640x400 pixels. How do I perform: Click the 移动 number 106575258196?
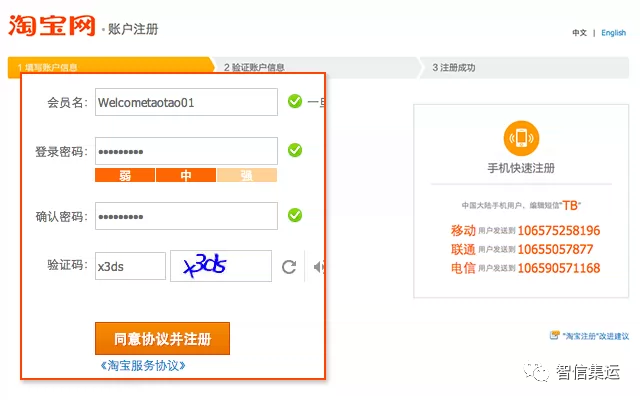[x=559, y=231]
